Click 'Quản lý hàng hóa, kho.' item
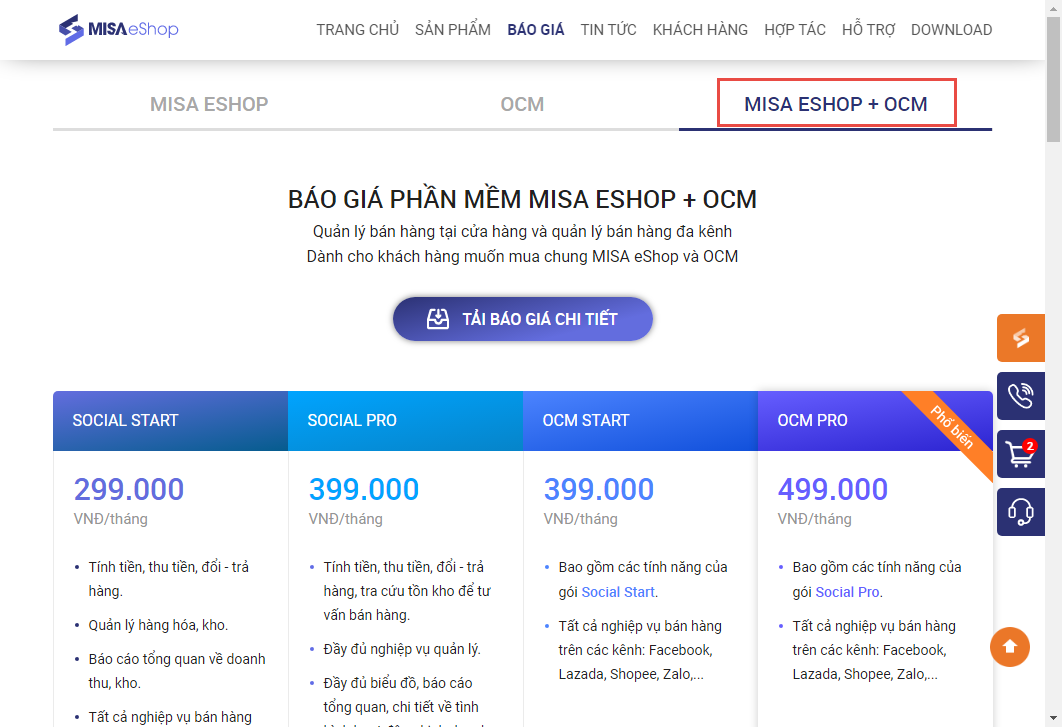Image resolution: width=1062 pixels, height=727 pixels. pos(158,625)
